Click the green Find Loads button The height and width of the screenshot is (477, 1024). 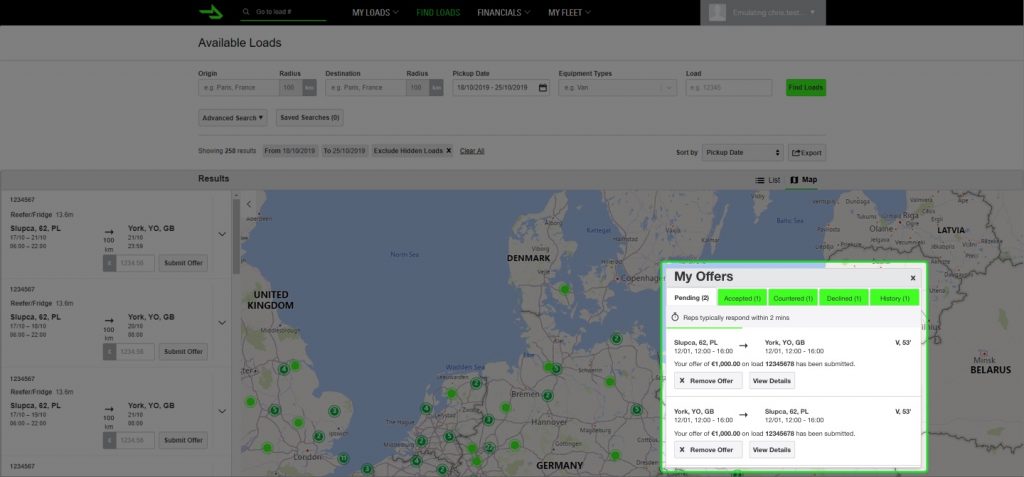point(806,88)
